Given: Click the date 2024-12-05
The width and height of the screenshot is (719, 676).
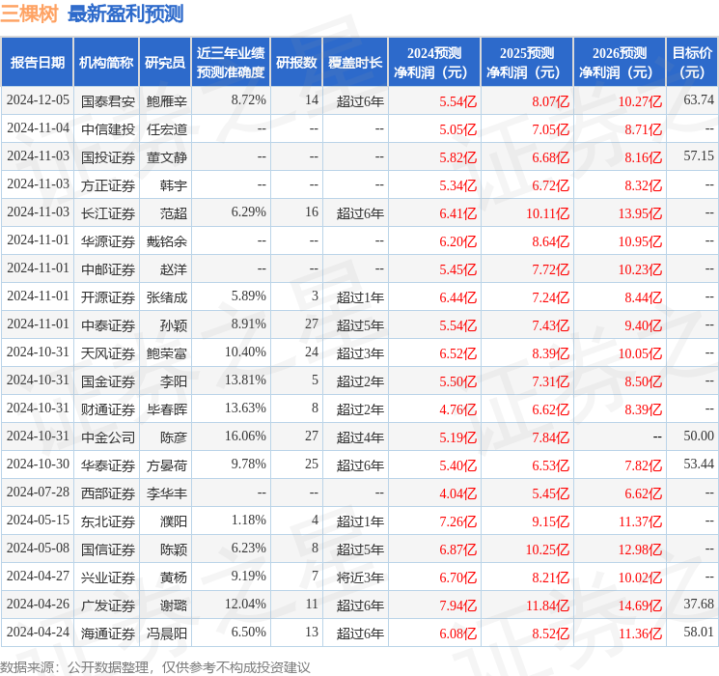Looking at the screenshot, I should [38, 100].
